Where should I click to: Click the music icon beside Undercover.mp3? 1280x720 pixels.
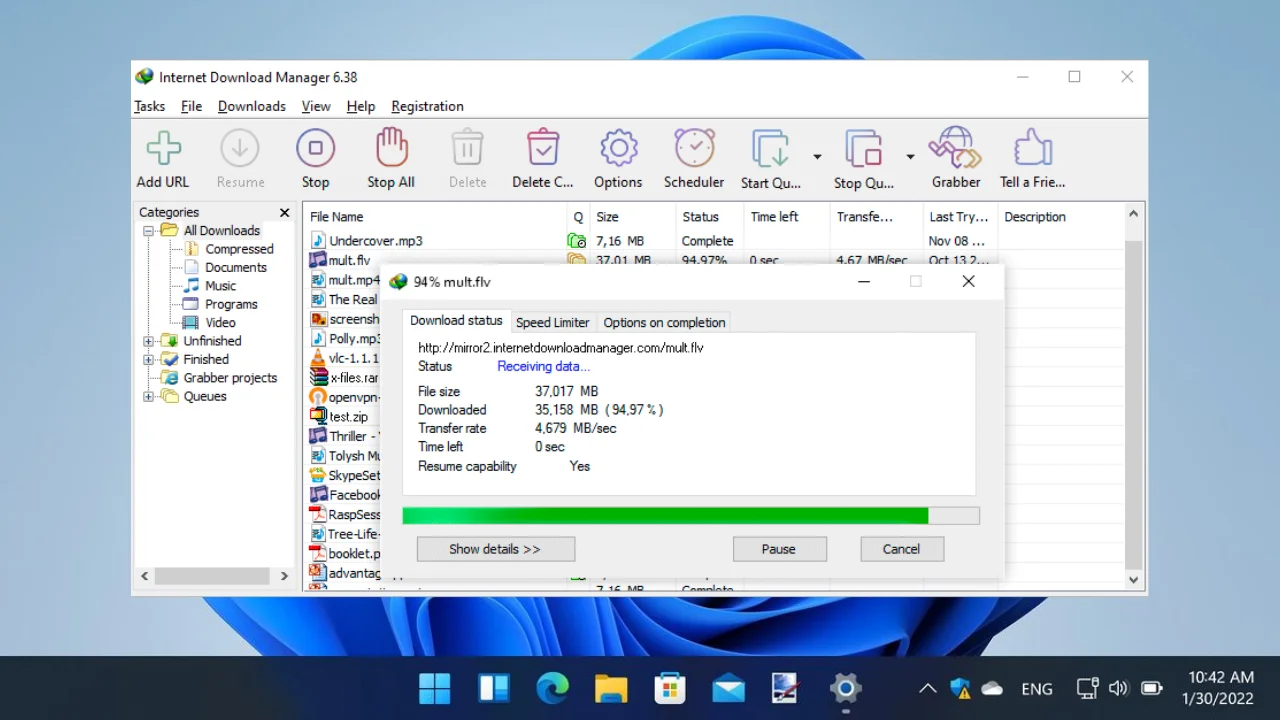point(318,240)
